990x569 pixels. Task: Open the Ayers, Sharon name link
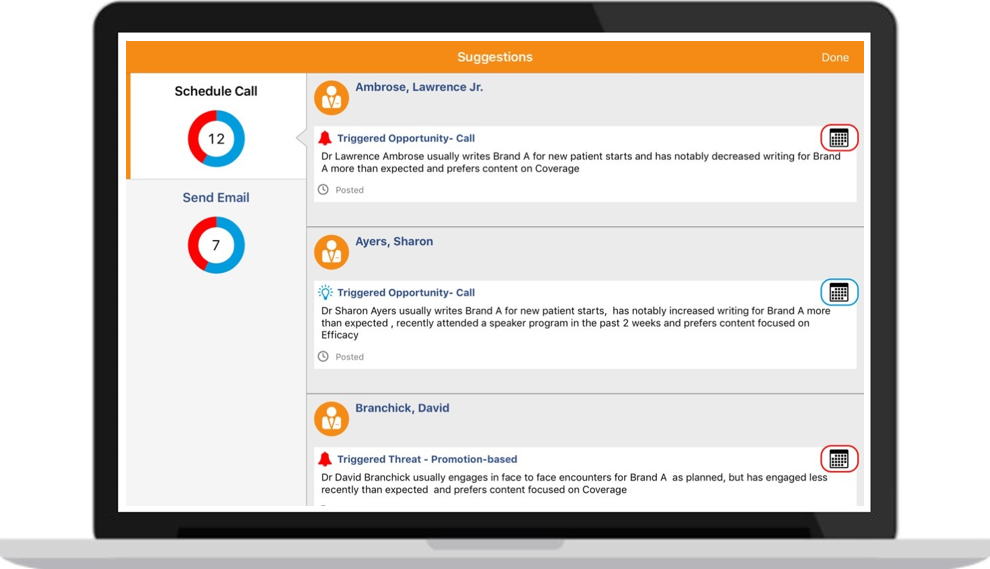click(394, 242)
